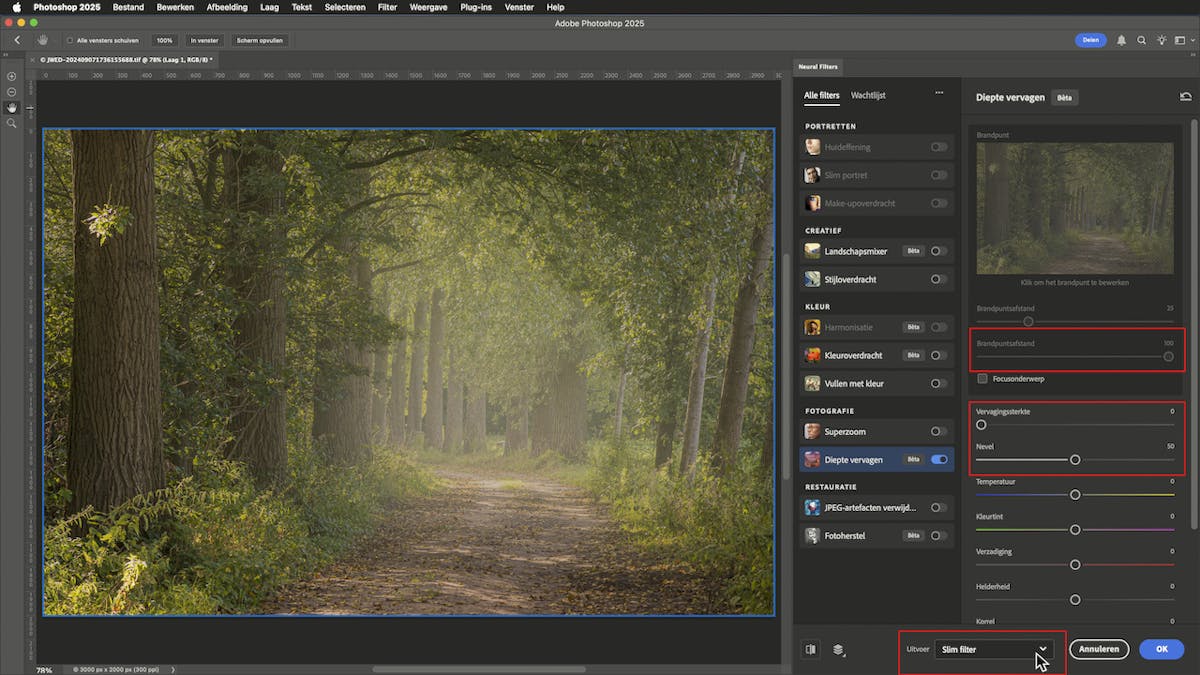Screen dimensions: 1200x675
Task: Enable the Landschapsmixer toggle
Action: [939, 251]
